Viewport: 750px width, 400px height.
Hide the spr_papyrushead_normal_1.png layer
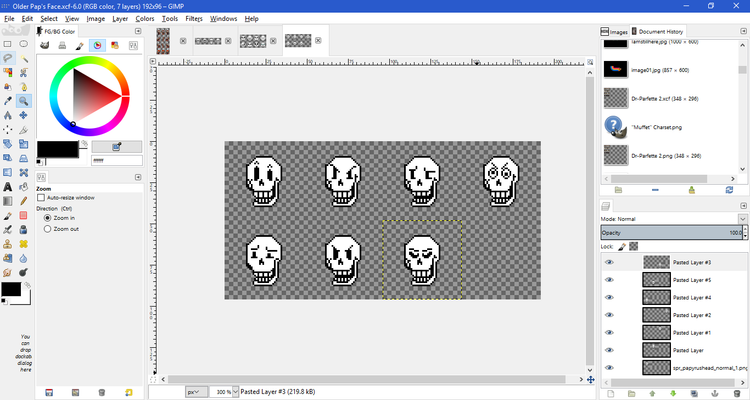coord(609,367)
